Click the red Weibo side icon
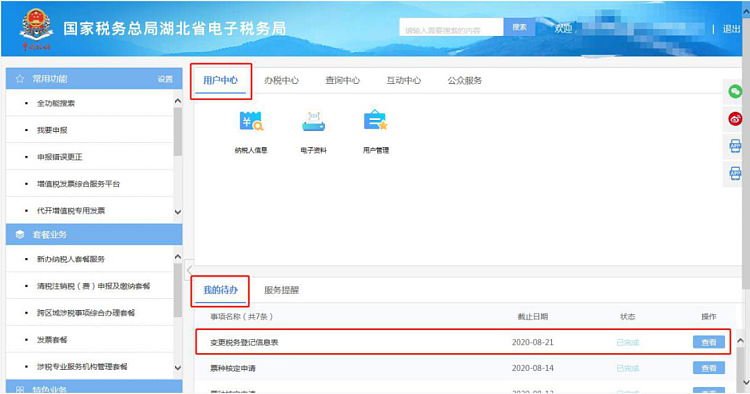 735,119
